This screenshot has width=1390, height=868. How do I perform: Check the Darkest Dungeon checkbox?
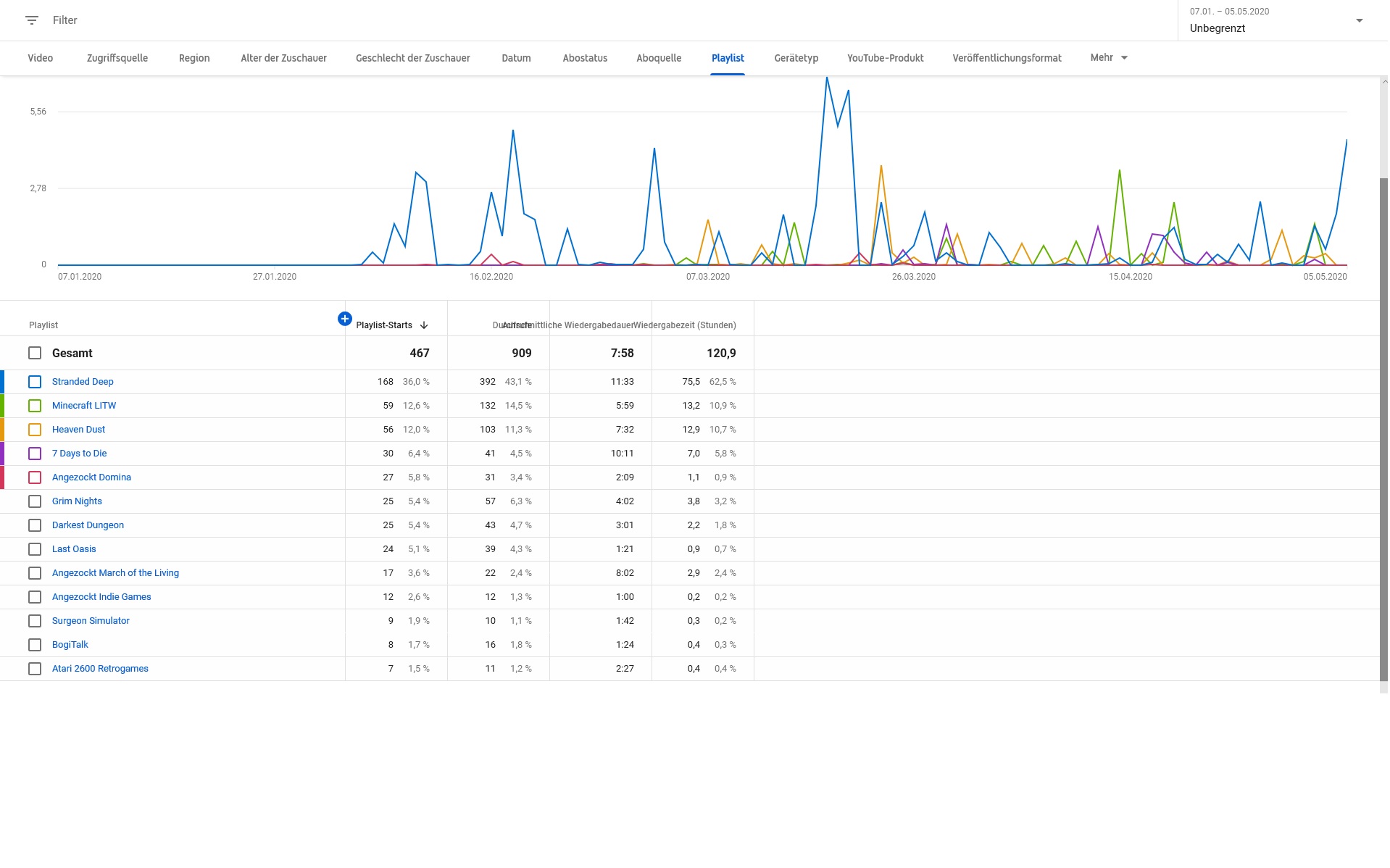pyautogui.click(x=35, y=525)
